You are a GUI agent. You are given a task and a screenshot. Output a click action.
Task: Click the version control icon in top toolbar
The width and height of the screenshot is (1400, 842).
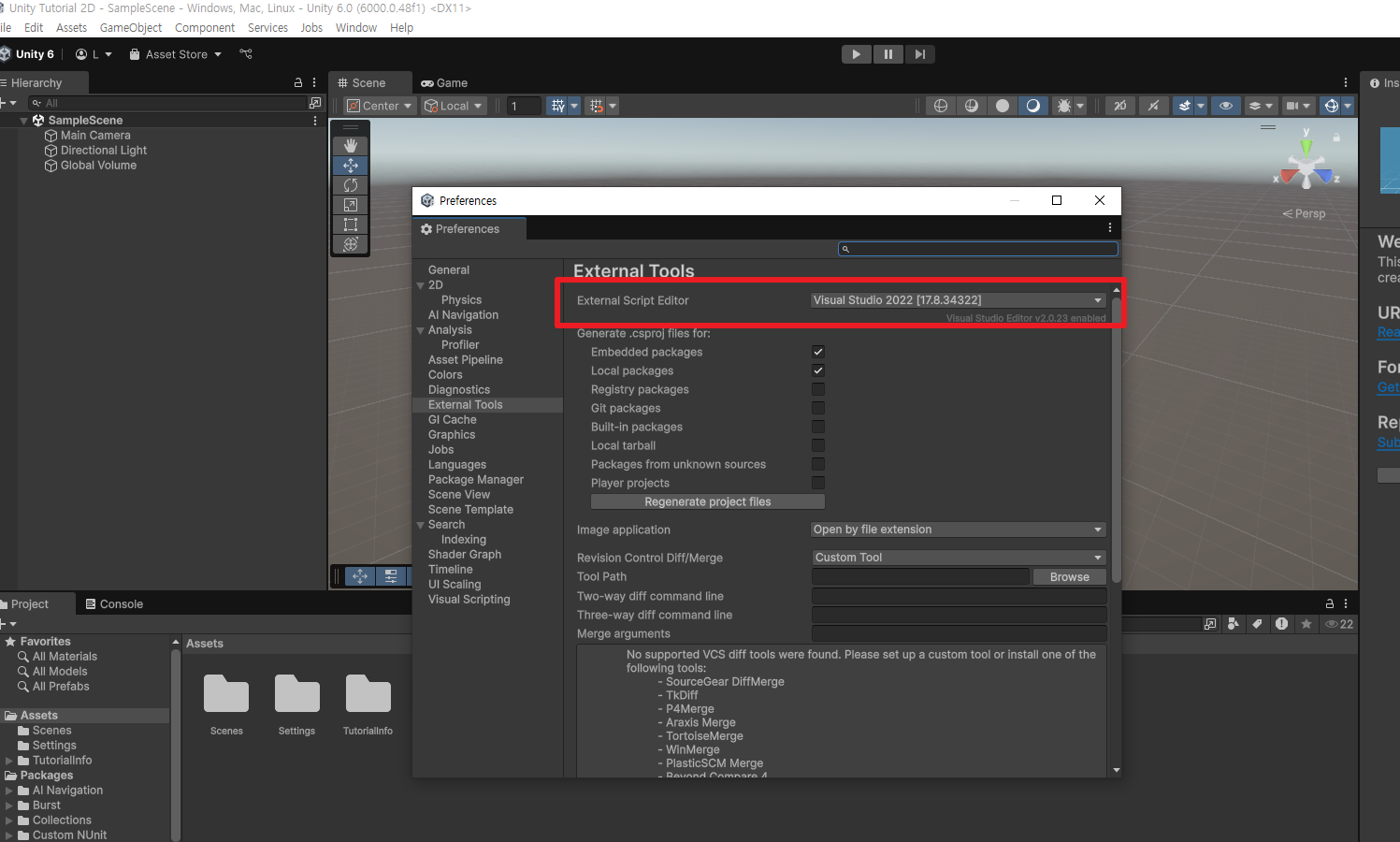point(246,54)
